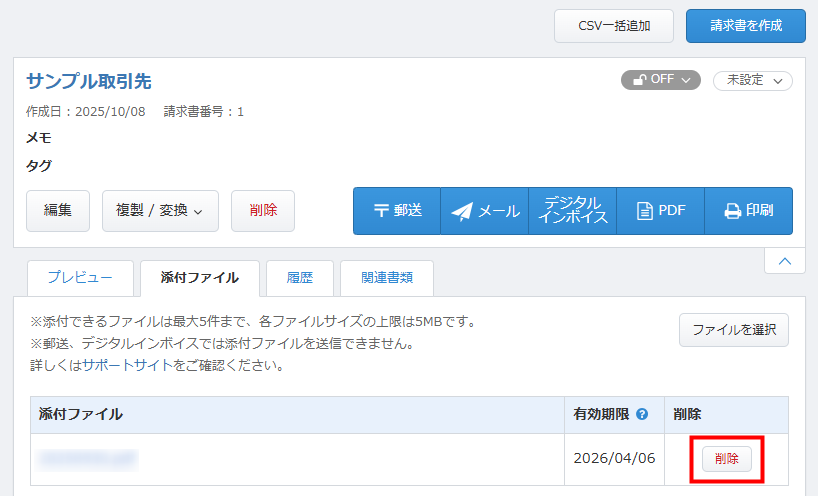Print the invoice with 印刷 button
The image size is (818, 496).
pos(748,211)
